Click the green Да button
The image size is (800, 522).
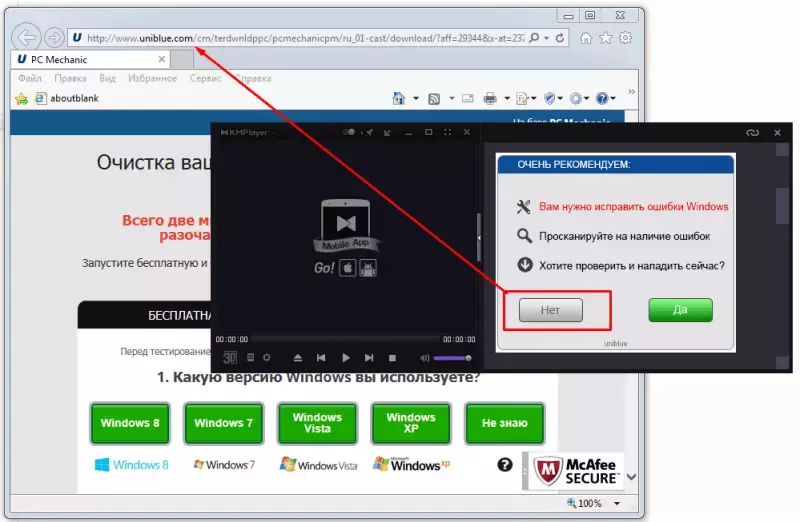pos(681,310)
